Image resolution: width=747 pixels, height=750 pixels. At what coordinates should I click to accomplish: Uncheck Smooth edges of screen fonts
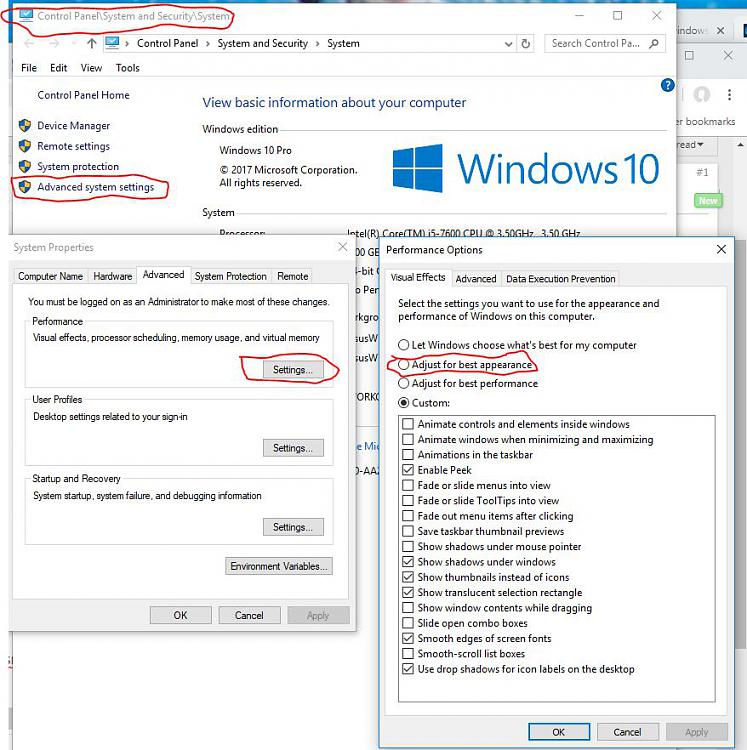pyautogui.click(x=408, y=638)
